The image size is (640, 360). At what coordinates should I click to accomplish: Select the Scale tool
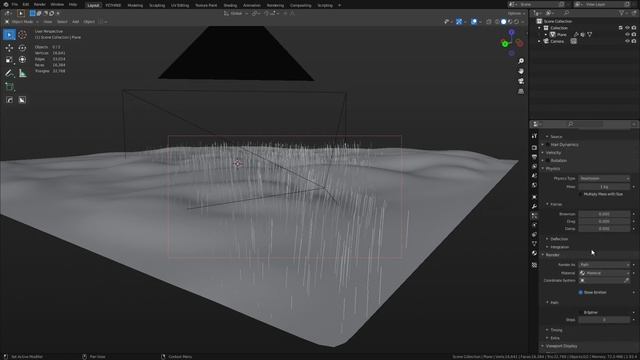(x=9, y=60)
